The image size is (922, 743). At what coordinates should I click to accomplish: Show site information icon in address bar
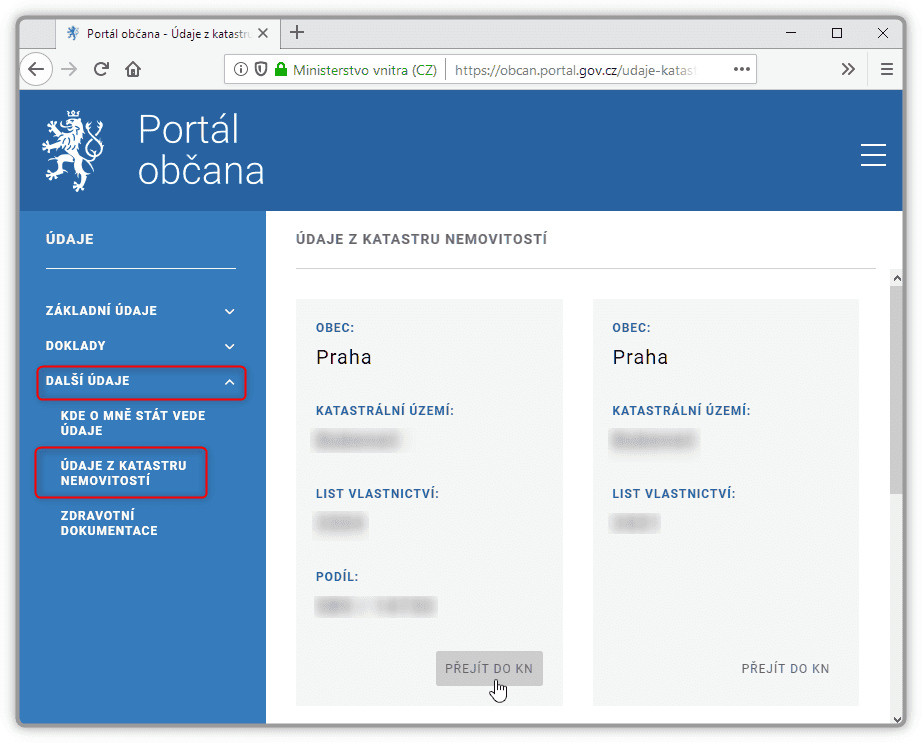(240, 69)
